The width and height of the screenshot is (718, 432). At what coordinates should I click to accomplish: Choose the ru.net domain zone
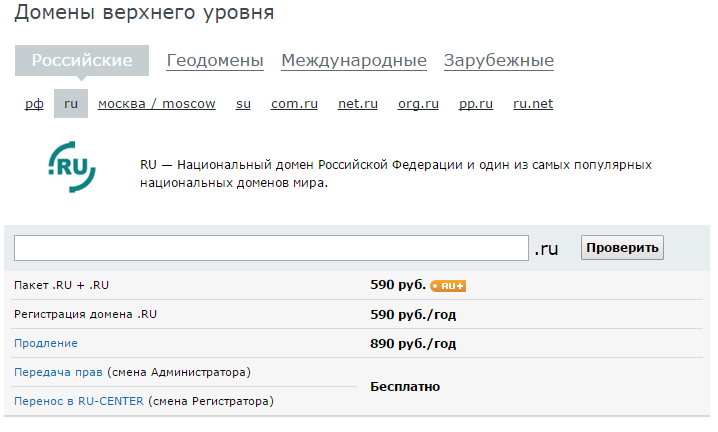point(533,104)
